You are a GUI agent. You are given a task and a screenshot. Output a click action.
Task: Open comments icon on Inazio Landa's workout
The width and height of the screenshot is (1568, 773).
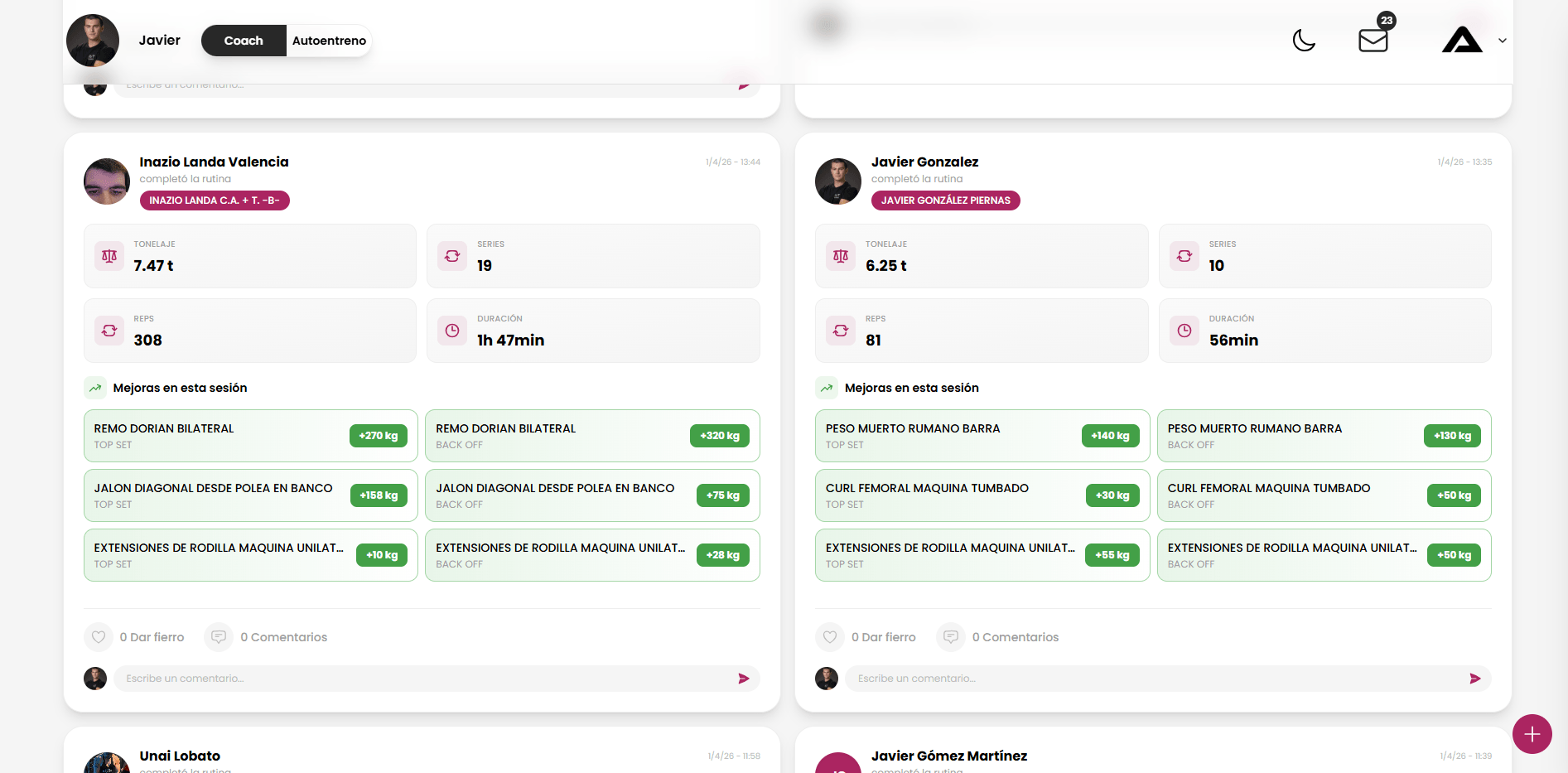point(219,637)
